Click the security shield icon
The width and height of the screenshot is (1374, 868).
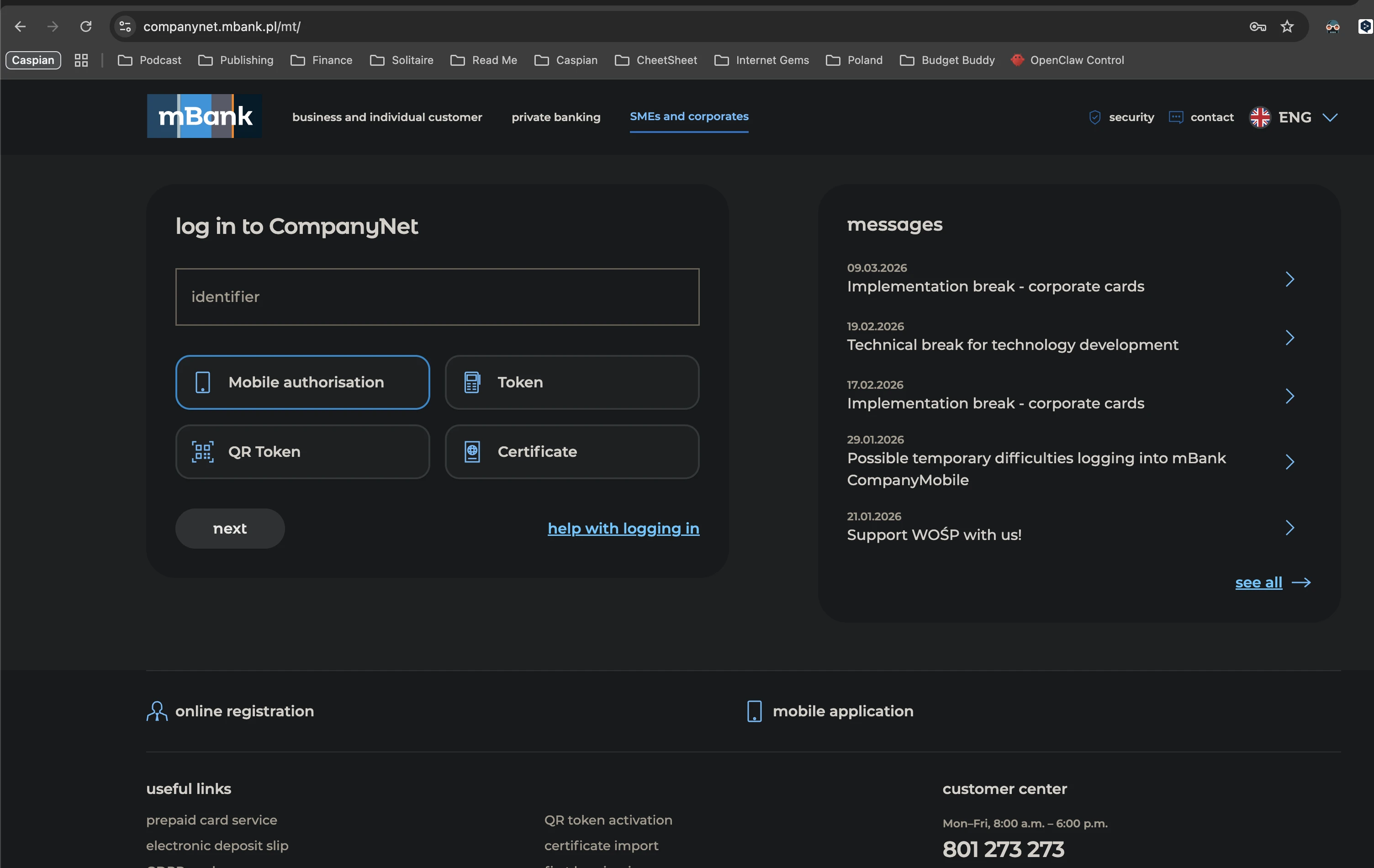click(x=1094, y=117)
